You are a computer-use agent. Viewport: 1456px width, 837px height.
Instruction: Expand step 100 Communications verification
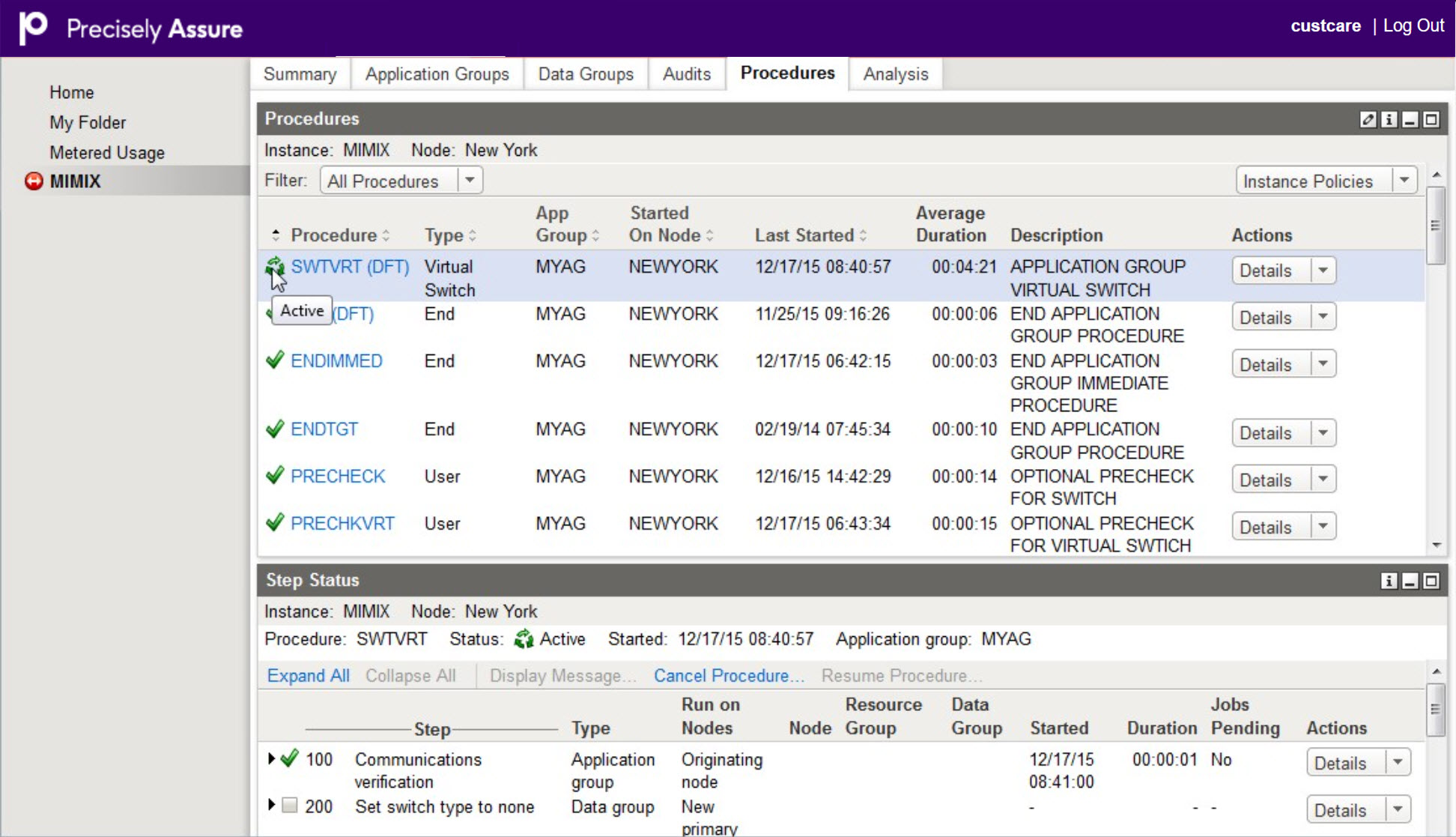pyautogui.click(x=271, y=758)
